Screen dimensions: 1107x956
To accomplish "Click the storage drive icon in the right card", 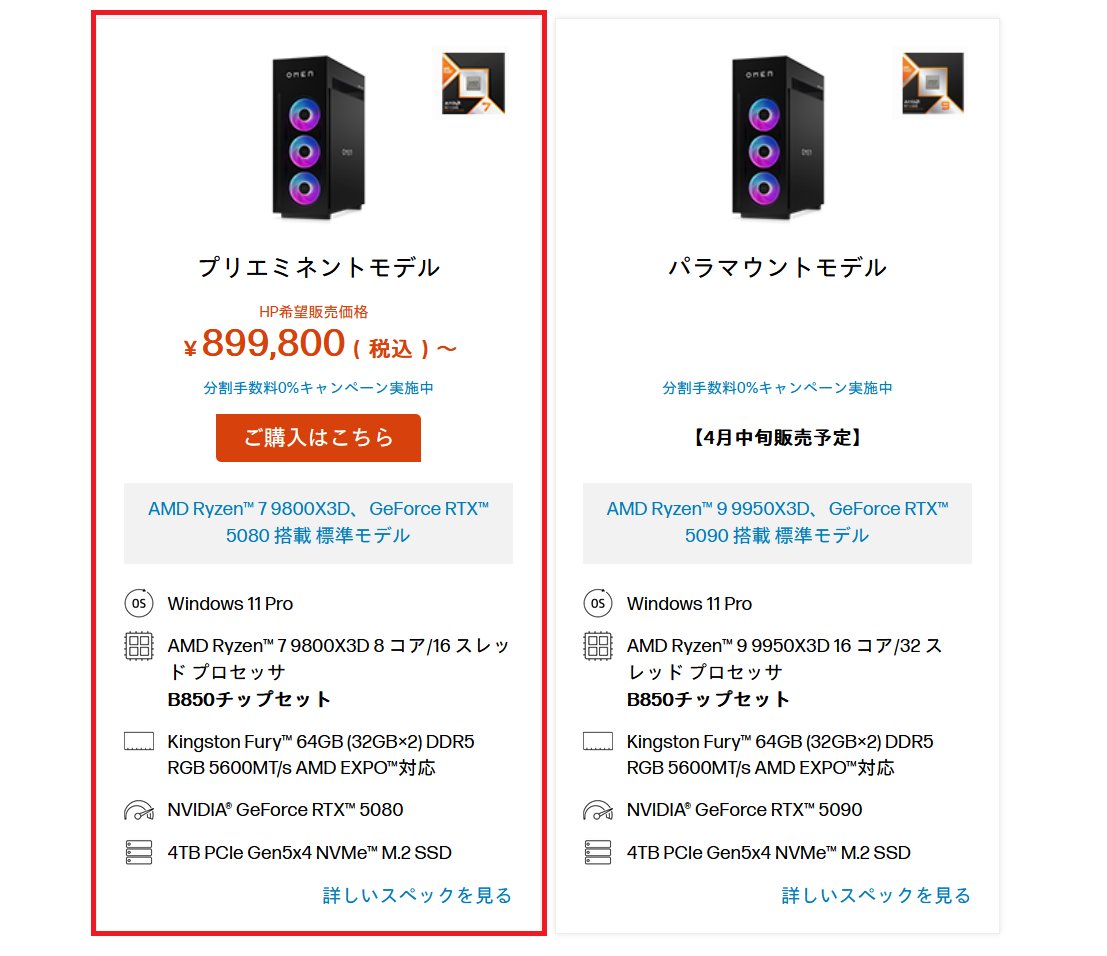I will [x=598, y=853].
